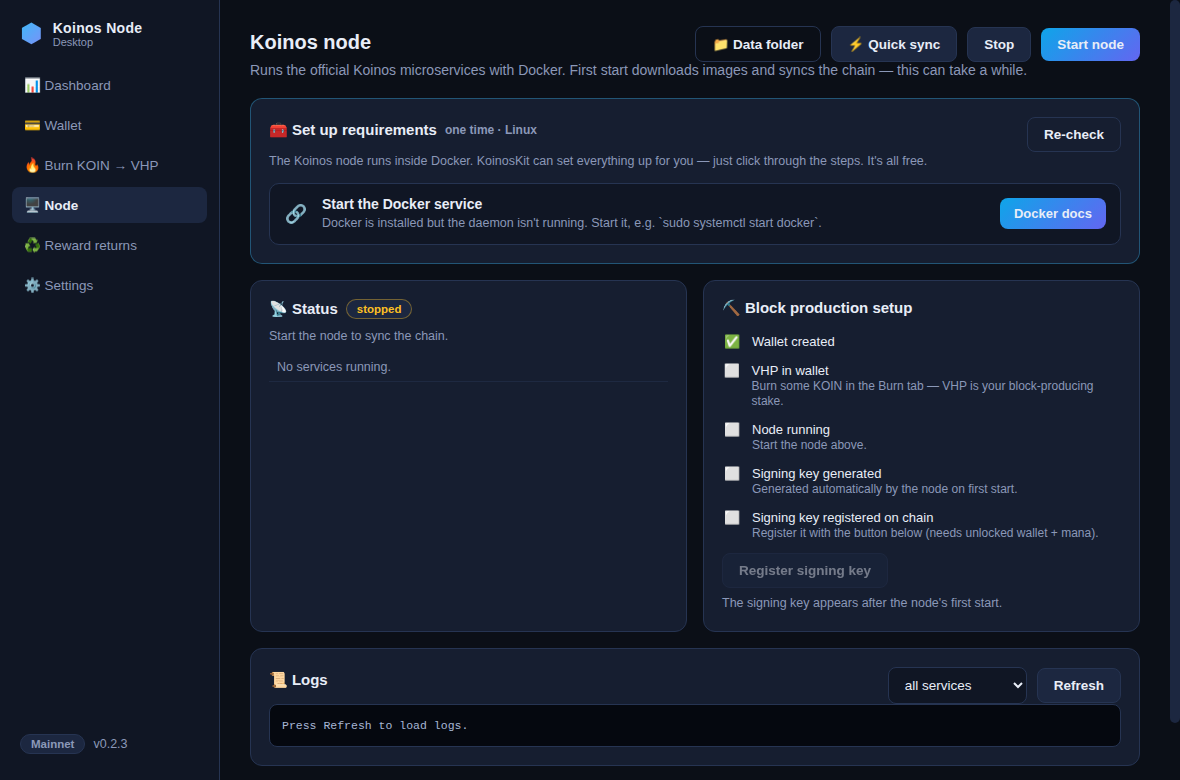Open the Docker docs link button
The width and height of the screenshot is (1180, 780).
pos(1052,214)
